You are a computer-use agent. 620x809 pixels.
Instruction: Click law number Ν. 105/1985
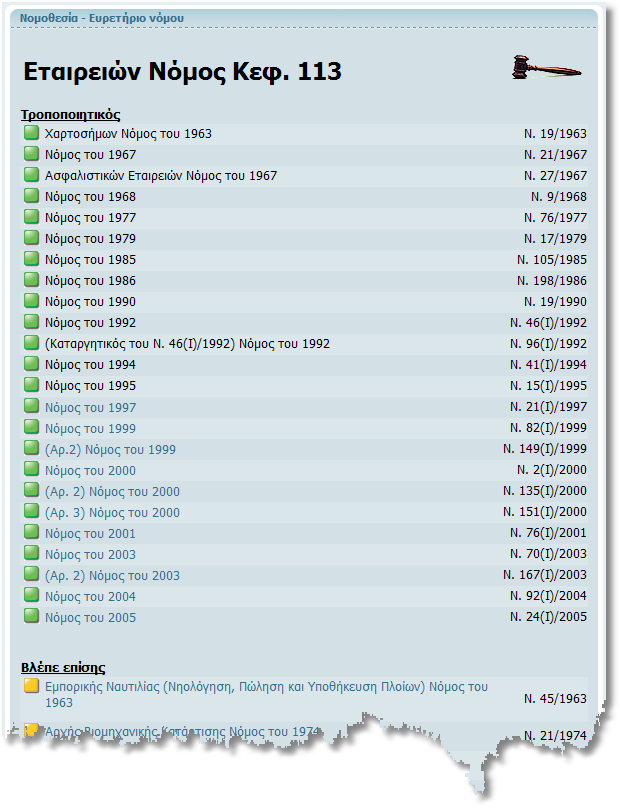click(552, 260)
